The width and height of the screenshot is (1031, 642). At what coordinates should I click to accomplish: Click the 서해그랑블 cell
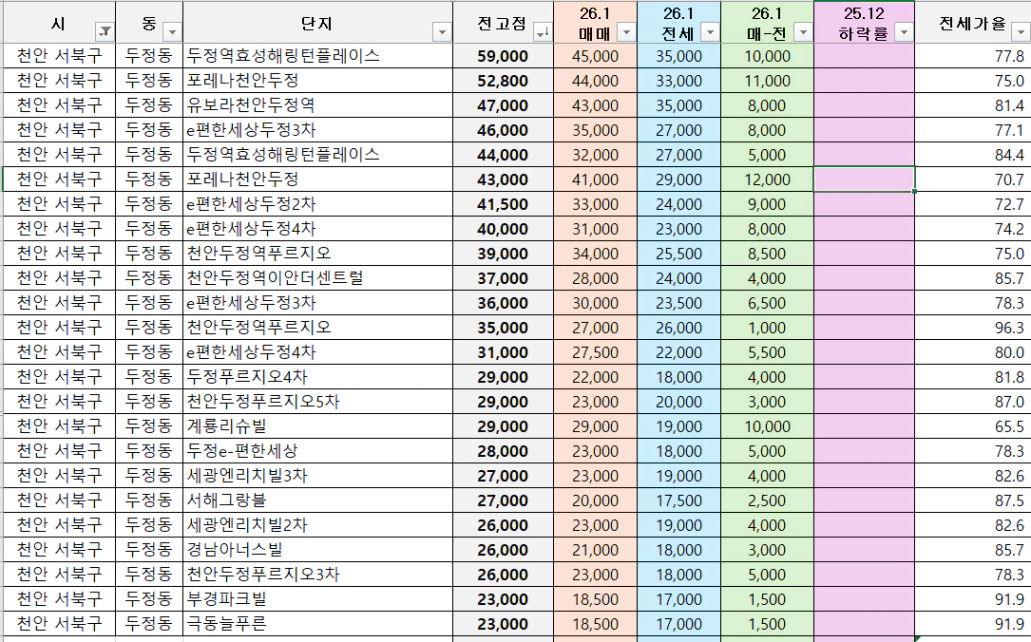tap(318, 500)
